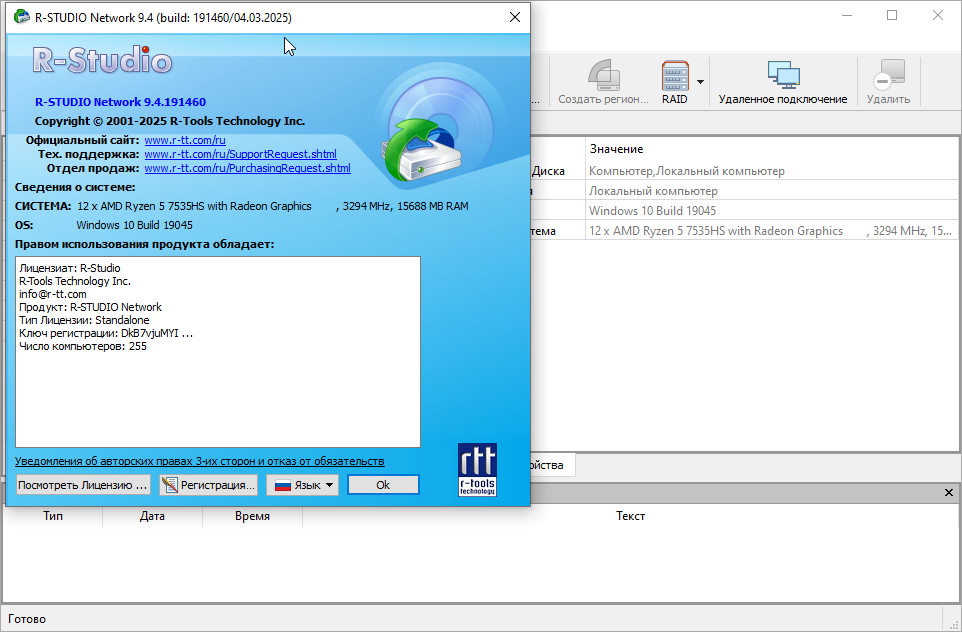Click the Тип Лицензии: Standalone line
This screenshot has width=962, height=632.
point(84,320)
